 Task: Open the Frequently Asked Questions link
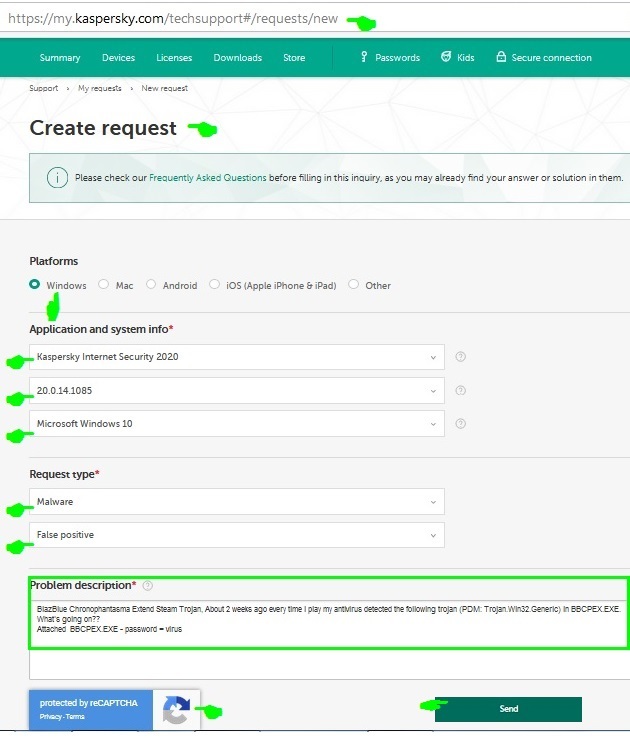coord(207,178)
